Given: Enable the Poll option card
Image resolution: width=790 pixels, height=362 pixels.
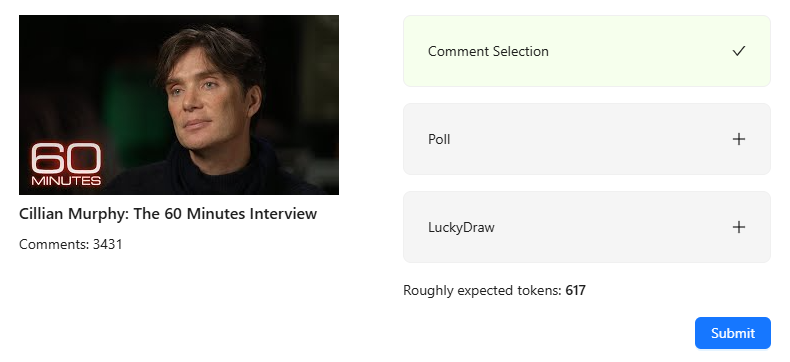Looking at the screenshot, I should [x=587, y=139].
